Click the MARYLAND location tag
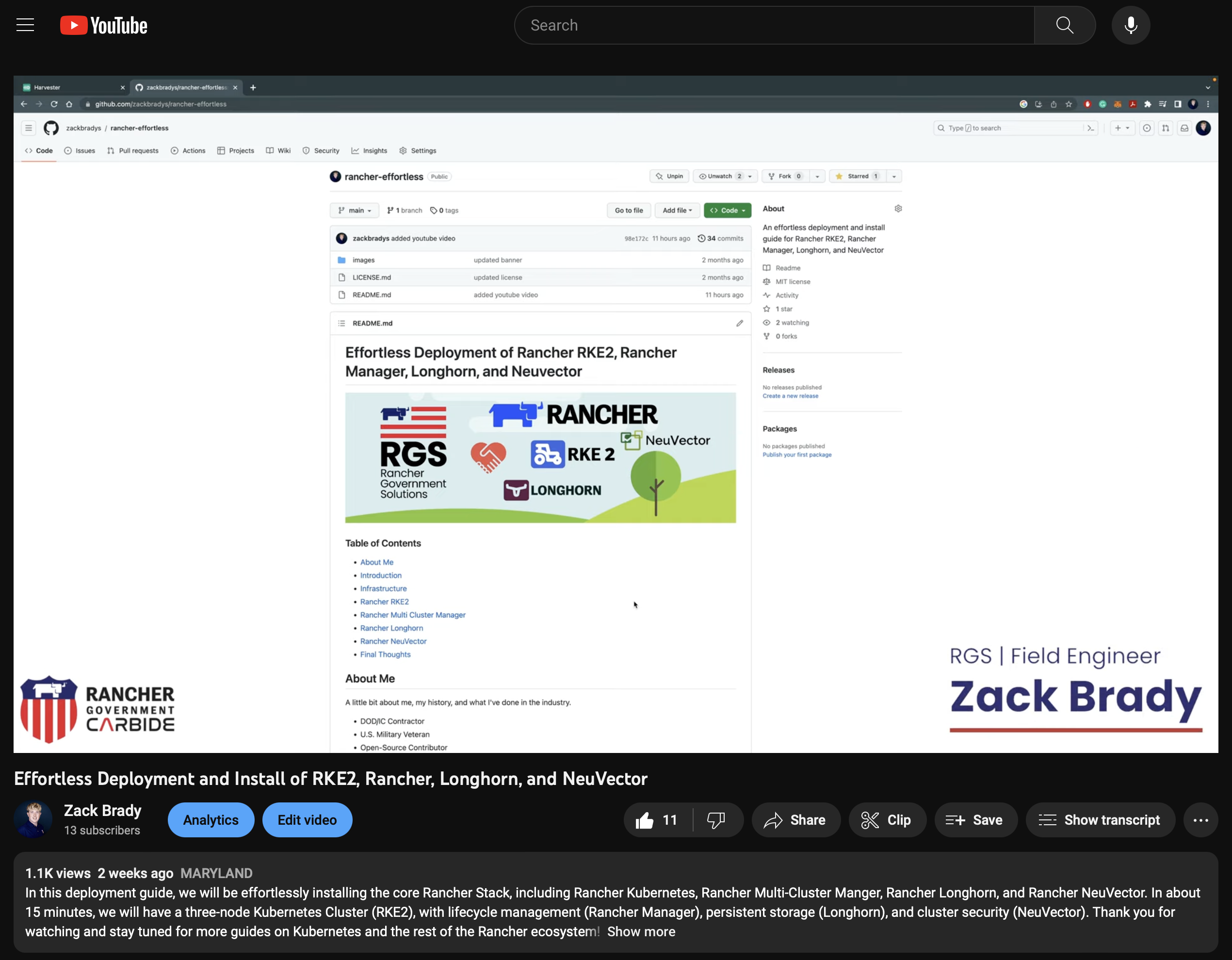This screenshot has width=1232, height=960. coord(216,873)
